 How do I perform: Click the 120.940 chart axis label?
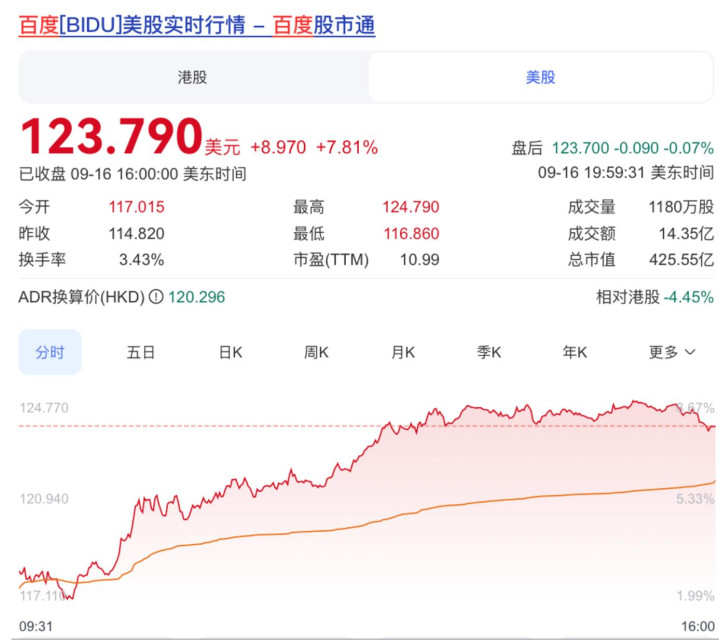(x=44, y=498)
